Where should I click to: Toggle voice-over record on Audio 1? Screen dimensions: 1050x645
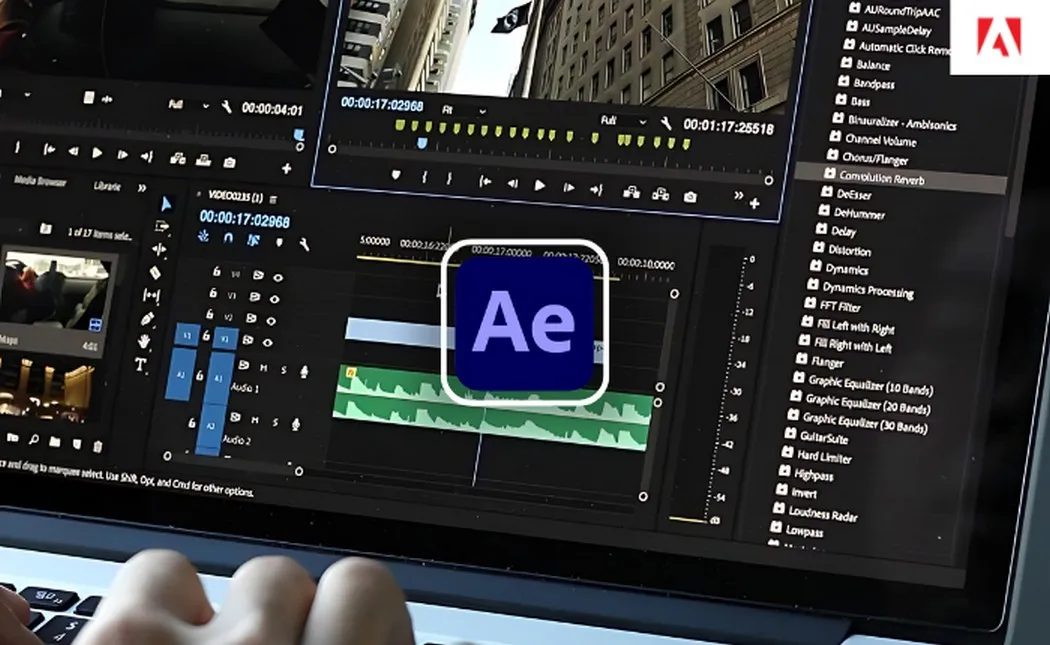click(x=304, y=372)
